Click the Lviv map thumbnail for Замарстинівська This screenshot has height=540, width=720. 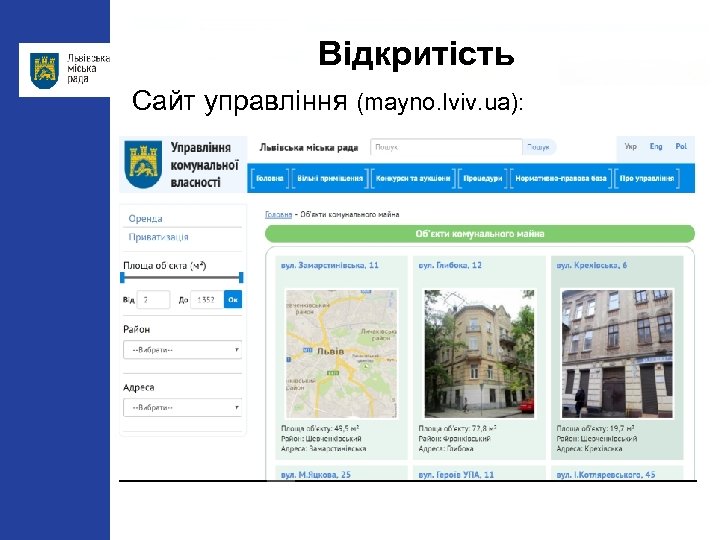point(341,354)
